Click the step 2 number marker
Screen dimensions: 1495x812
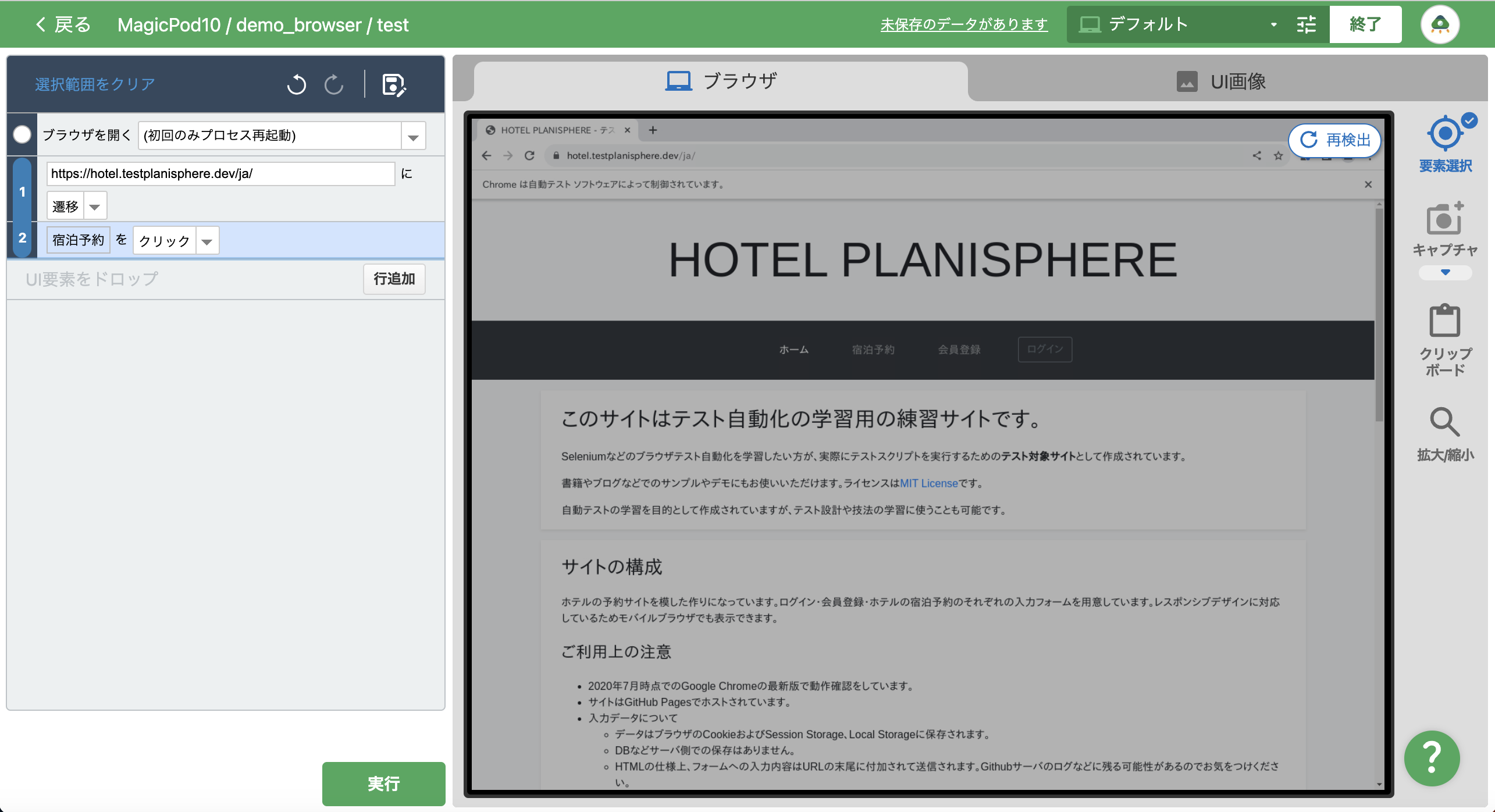[x=22, y=238]
